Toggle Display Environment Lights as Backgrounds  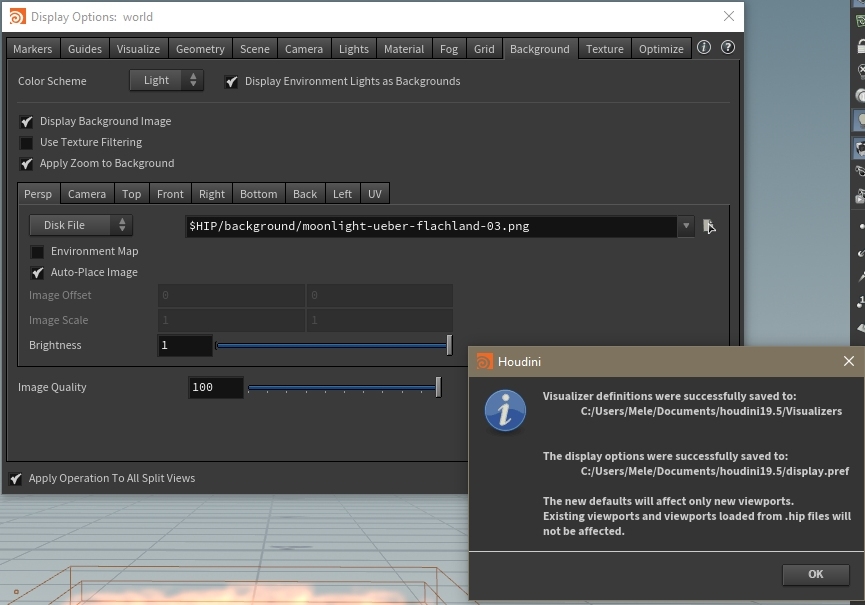click(x=231, y=82)
